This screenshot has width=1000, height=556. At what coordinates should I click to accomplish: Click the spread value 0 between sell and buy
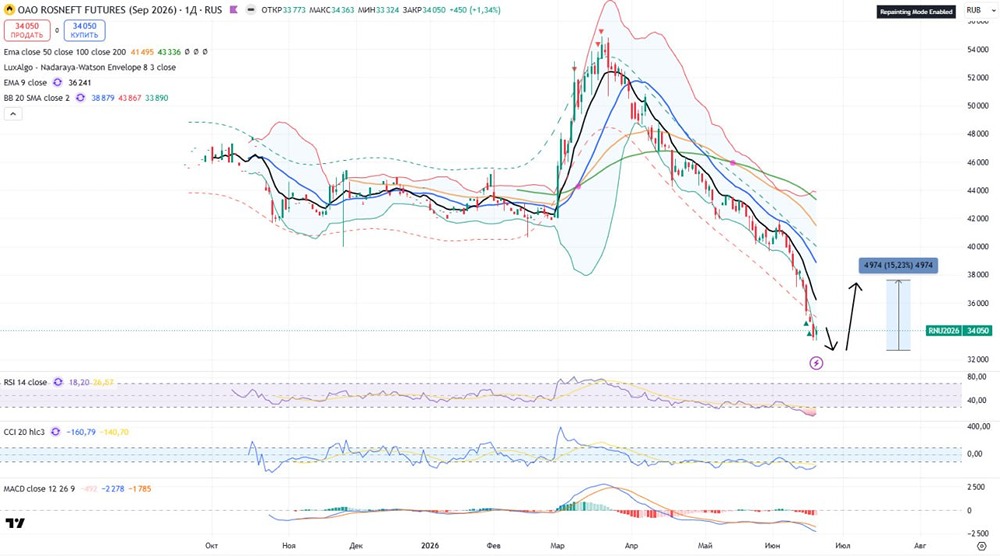point(57,31)
